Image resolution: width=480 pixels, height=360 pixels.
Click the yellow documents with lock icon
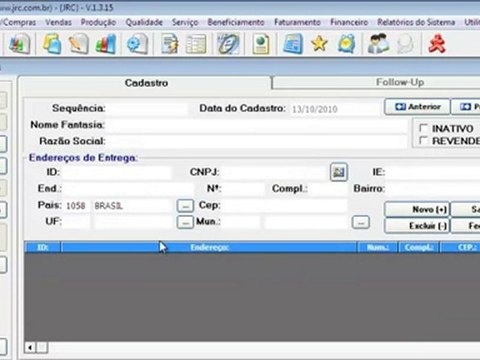(52, 44)
